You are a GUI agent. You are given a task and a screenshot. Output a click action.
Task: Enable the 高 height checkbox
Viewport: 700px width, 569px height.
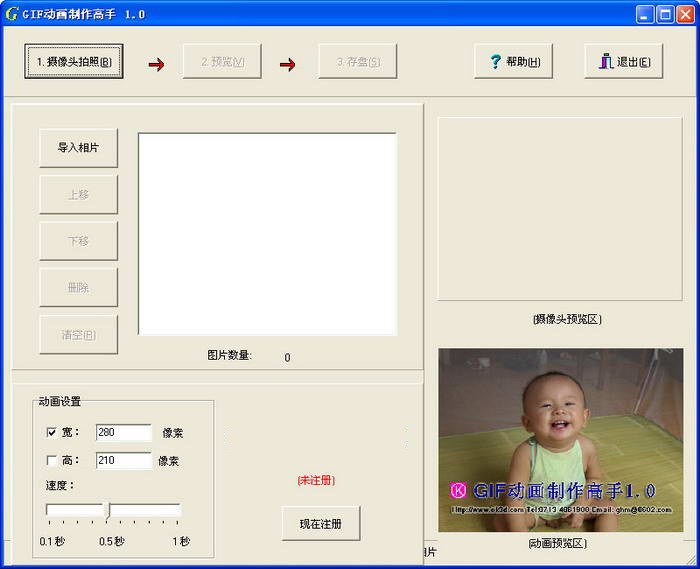[52, 461]
